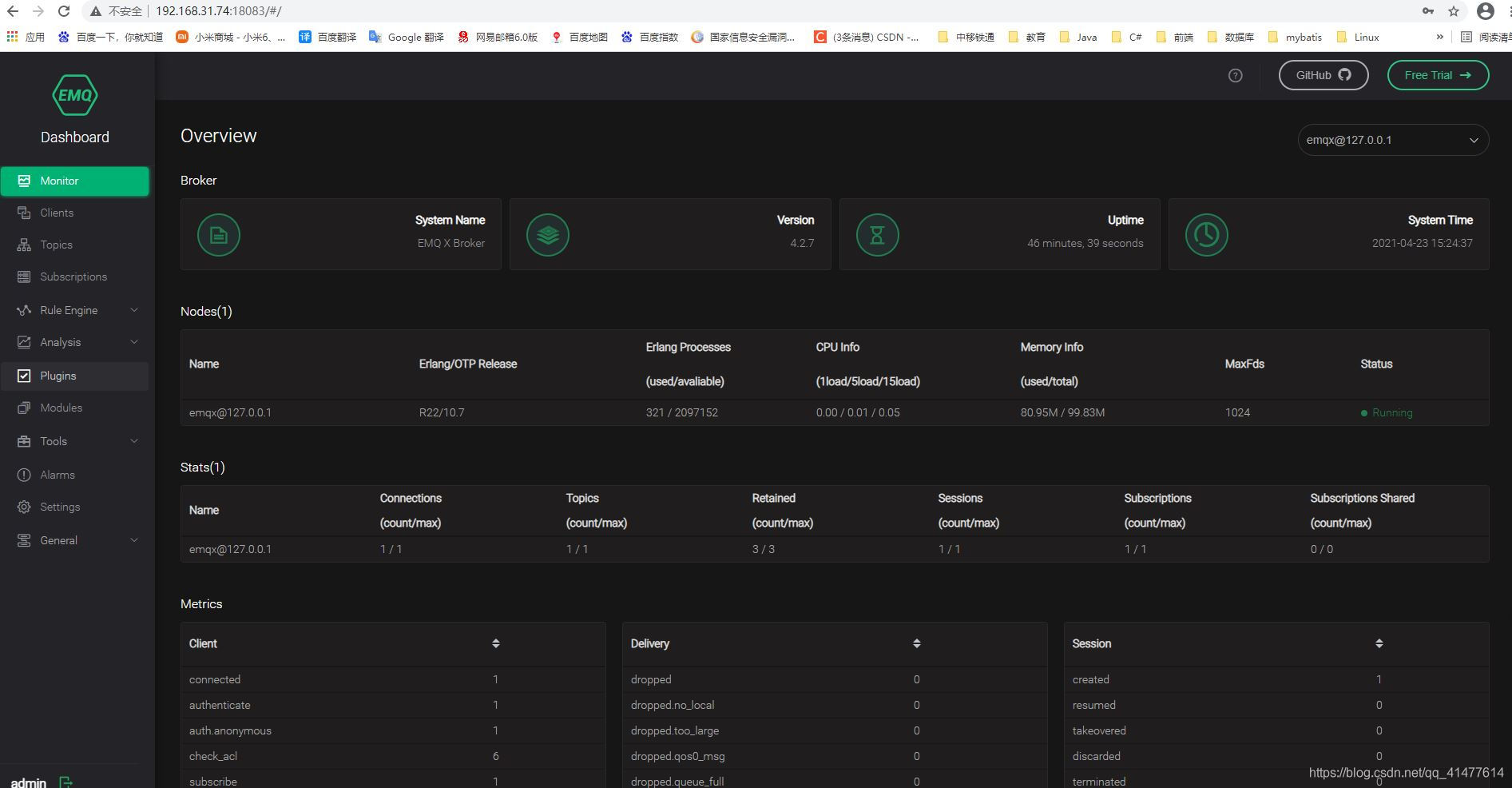Click the 321 / 2097152 processes cell
Image resolution: width=1512 pixels, height=788 pixels.
coord(682,412)
